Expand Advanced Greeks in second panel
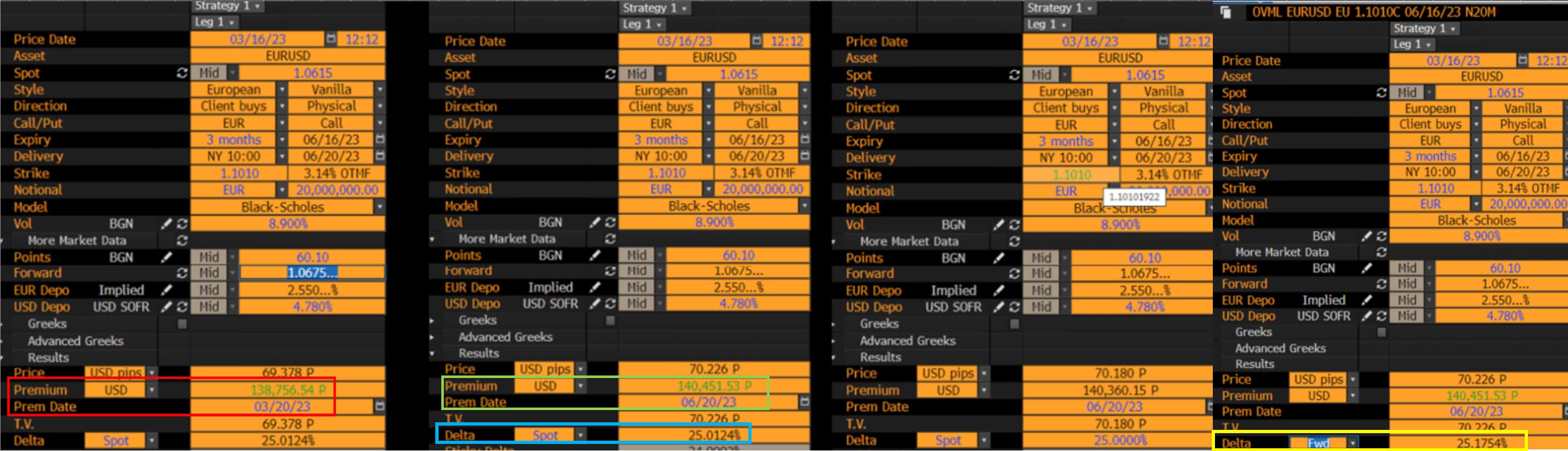The height and width of the screenshot is (451, 1568). 432,337
